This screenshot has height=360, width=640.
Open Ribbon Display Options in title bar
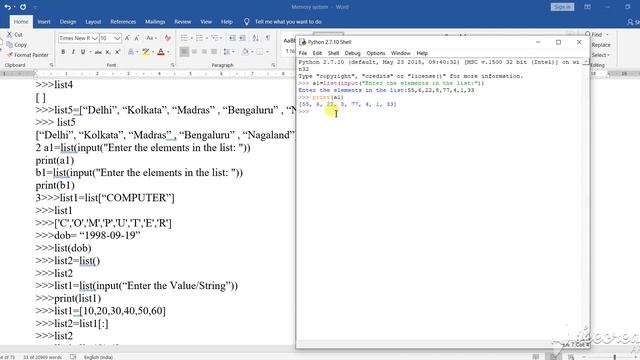(x=587, y=7)
